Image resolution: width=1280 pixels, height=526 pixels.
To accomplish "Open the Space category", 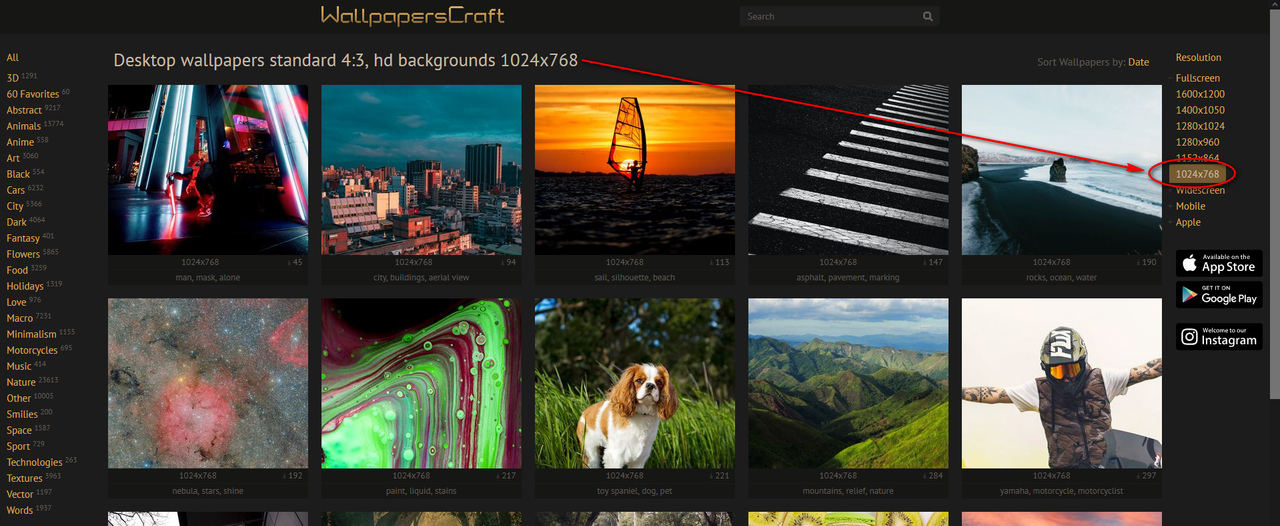I will pos(19,430).
